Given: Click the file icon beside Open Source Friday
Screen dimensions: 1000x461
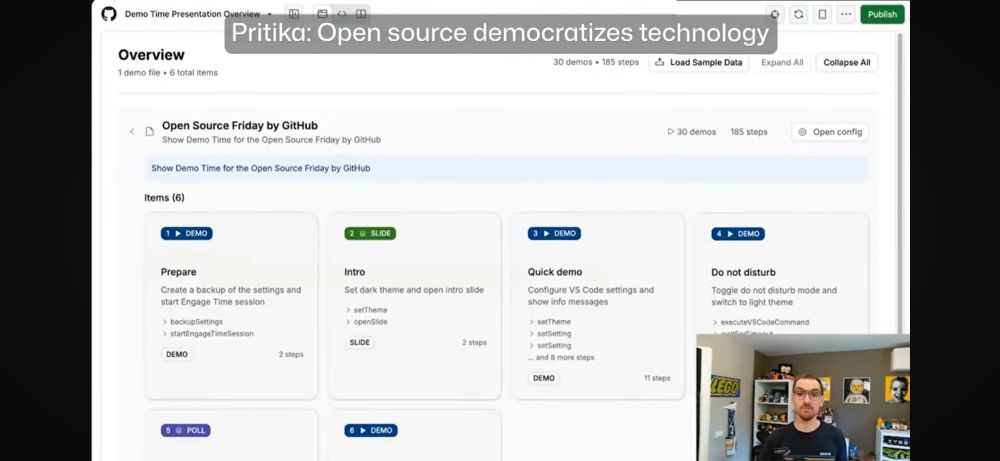Looking at the screenshot, I should click(150, 131).
